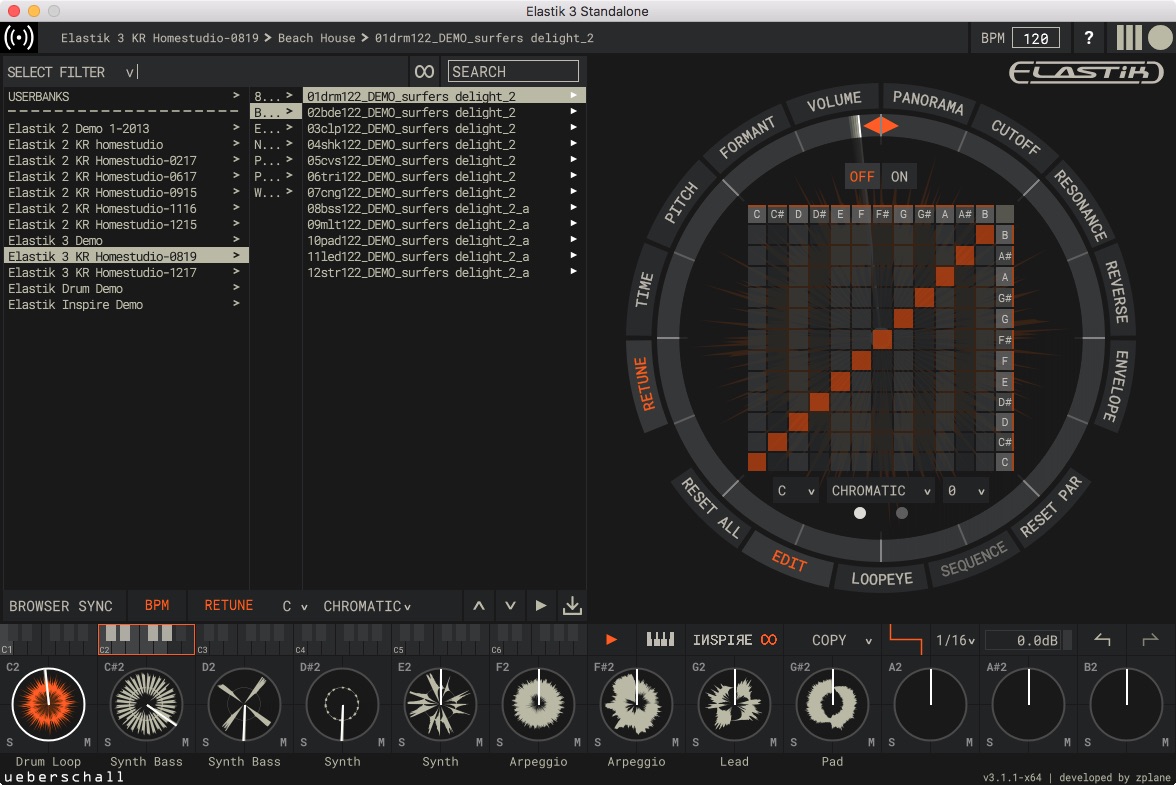1176x785 pixels.
Task: Turn the retune ON toggle on
Action: [899, 177]
